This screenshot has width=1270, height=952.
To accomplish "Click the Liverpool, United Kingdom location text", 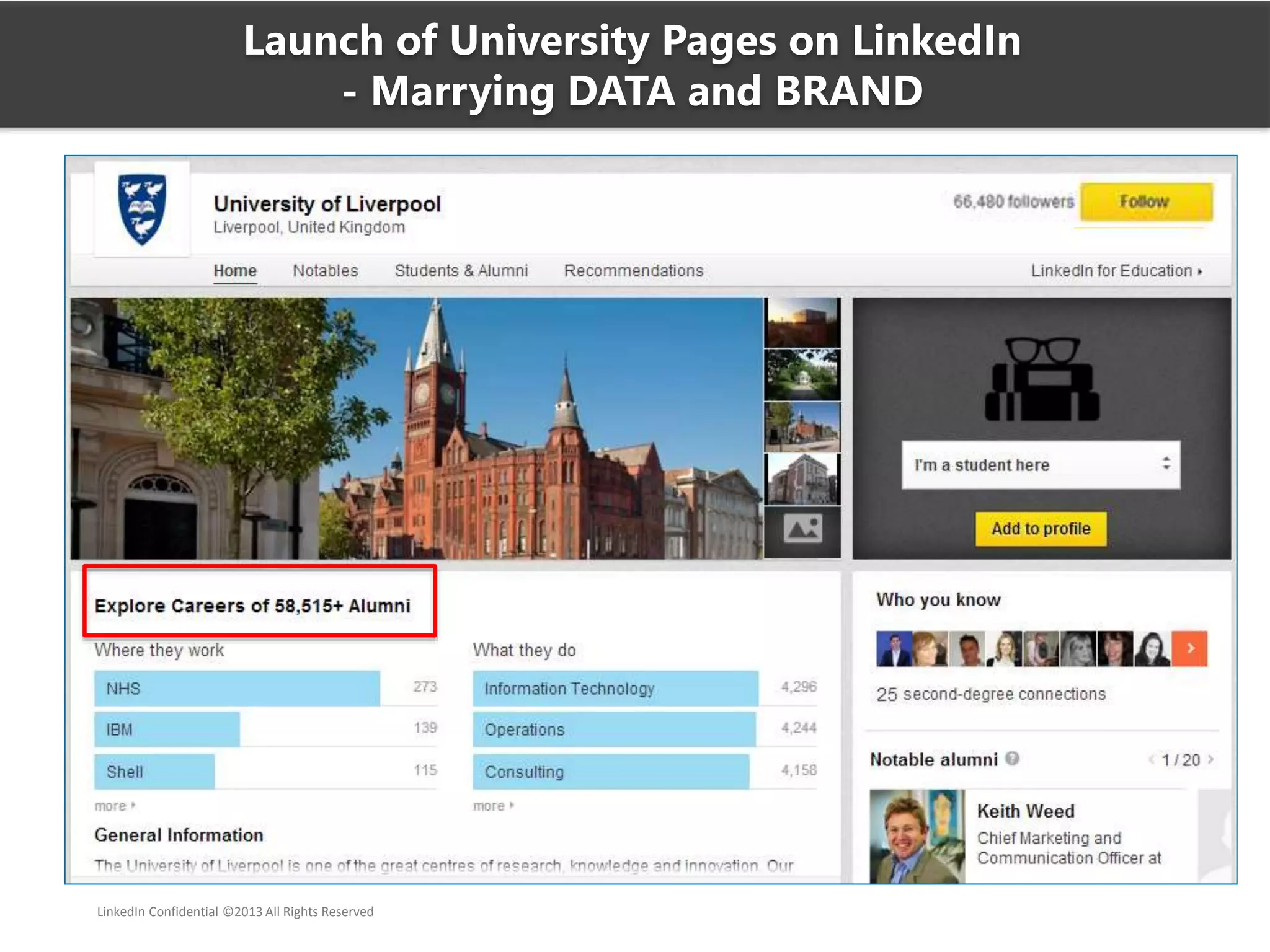I will [x=309, y=227].
